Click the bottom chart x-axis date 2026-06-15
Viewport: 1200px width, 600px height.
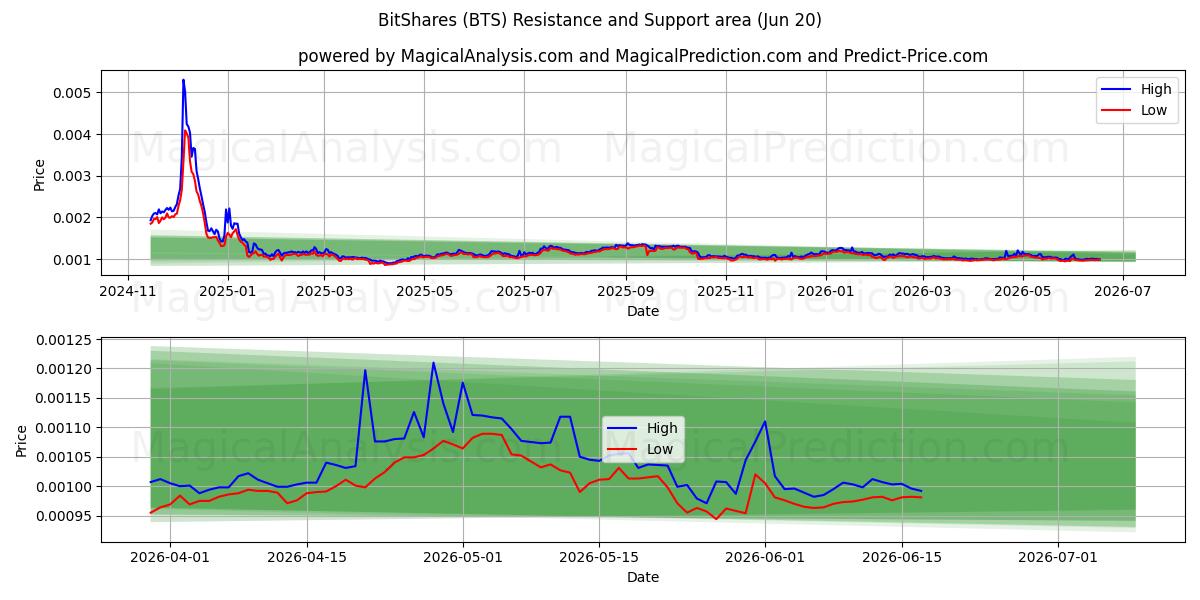coord(902,559)
